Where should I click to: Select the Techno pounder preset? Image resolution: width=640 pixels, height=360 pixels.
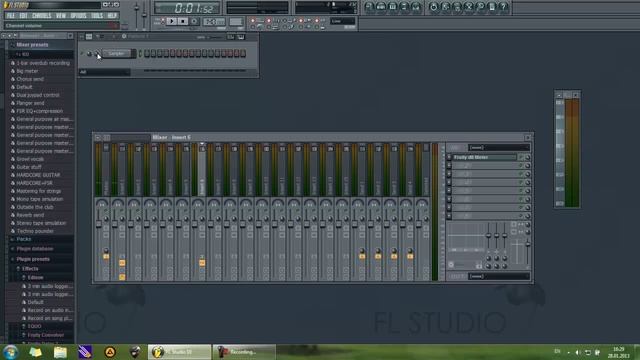click(35, 231)
